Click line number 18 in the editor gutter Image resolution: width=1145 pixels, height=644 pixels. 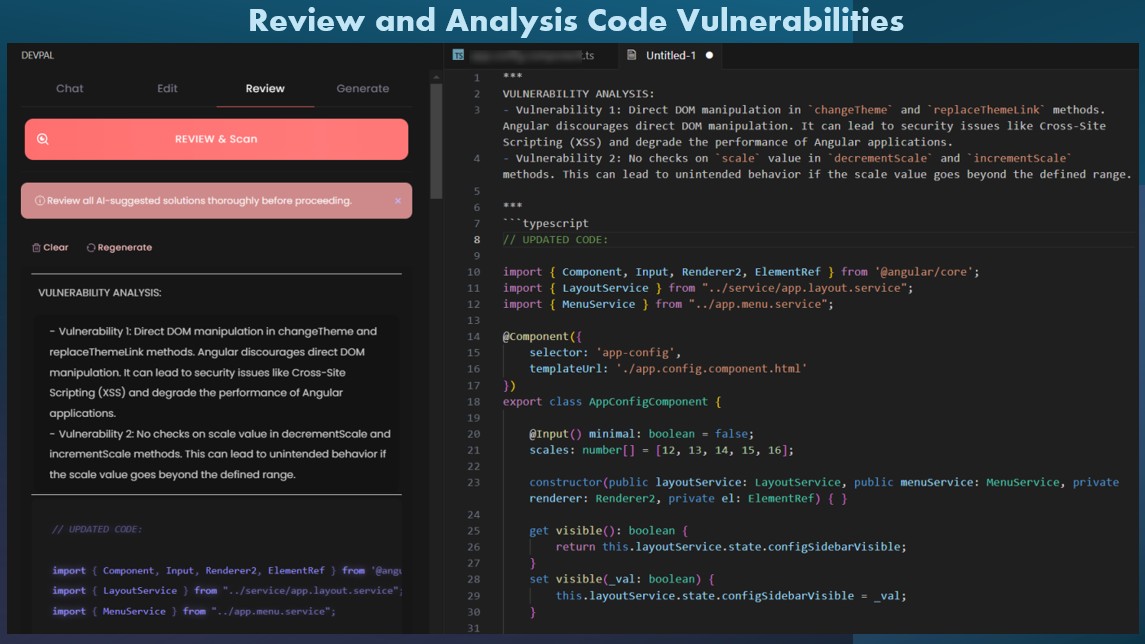coord(473,402)
